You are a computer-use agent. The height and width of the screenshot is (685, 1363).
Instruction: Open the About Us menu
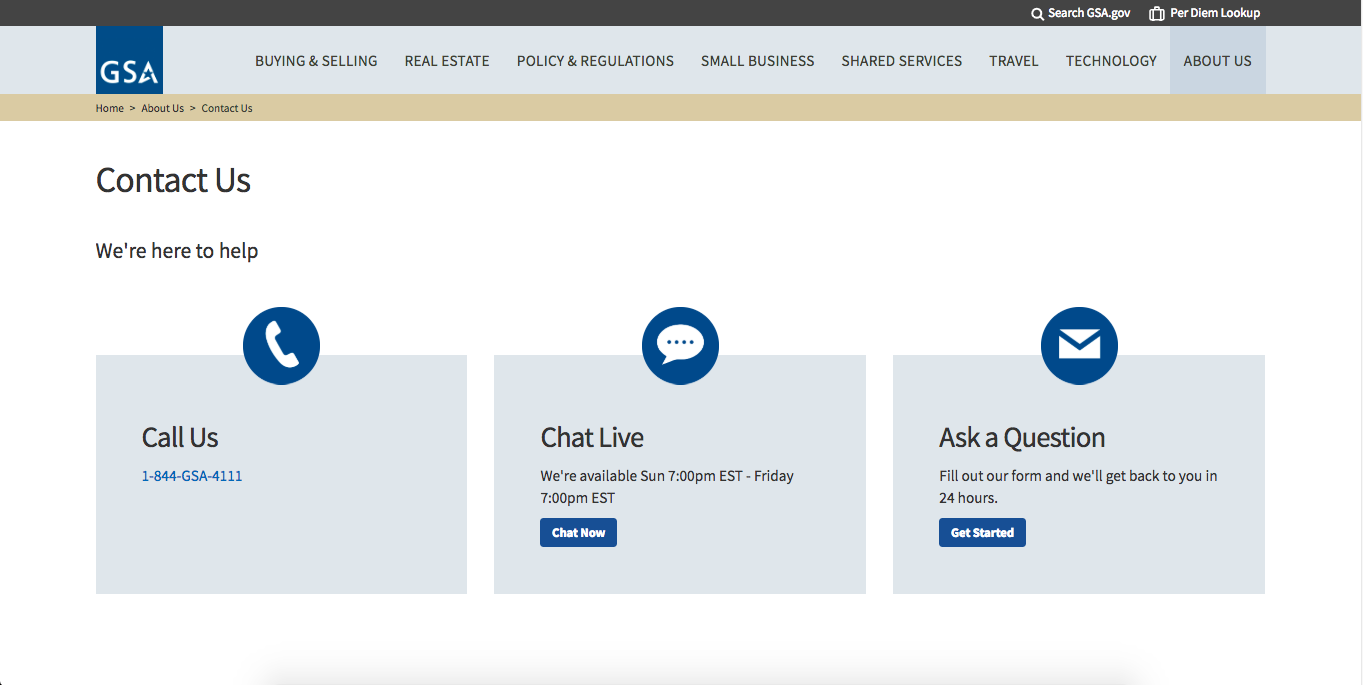[x=1217, y=61]
